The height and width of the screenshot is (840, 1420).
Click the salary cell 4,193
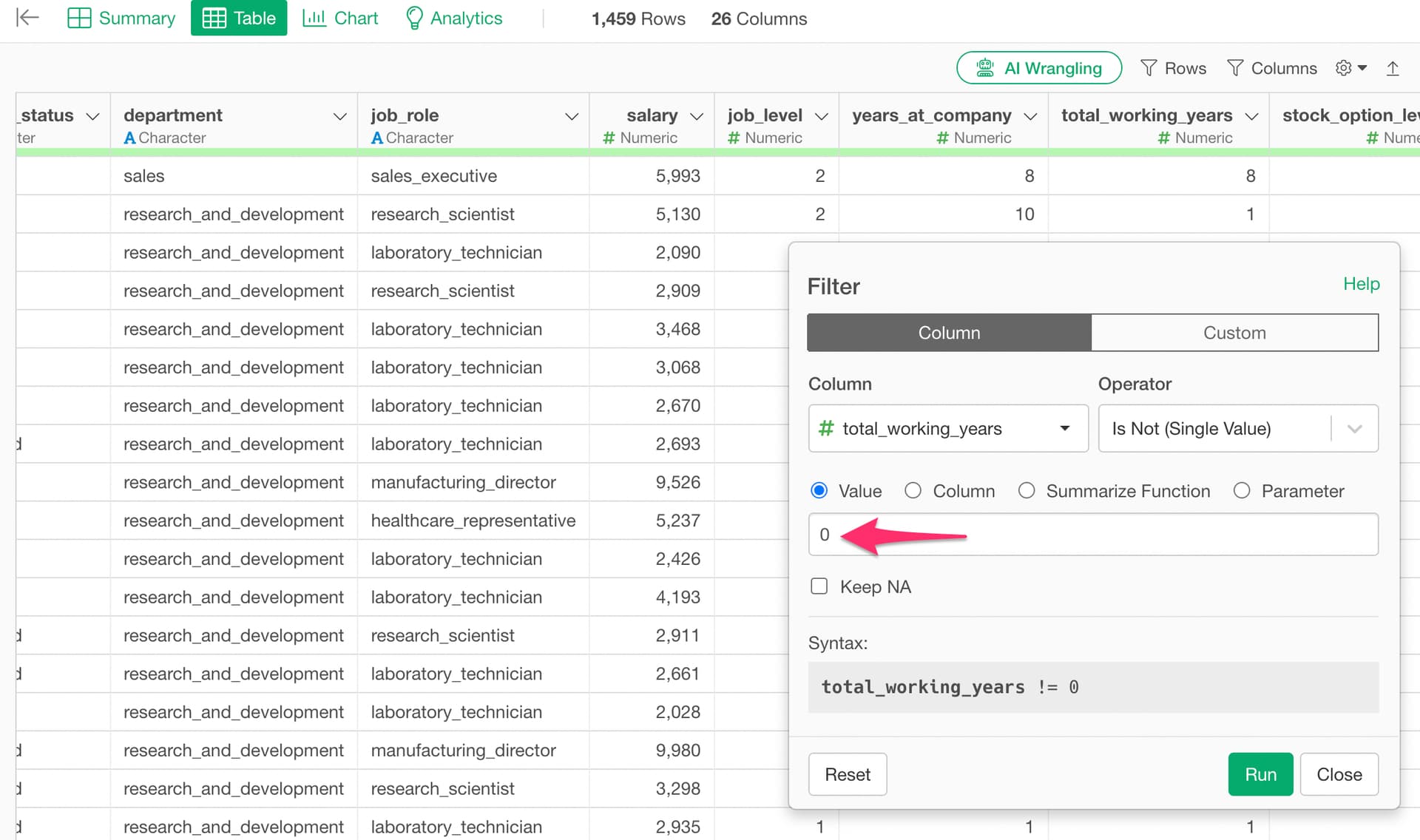tap(652, 597)
